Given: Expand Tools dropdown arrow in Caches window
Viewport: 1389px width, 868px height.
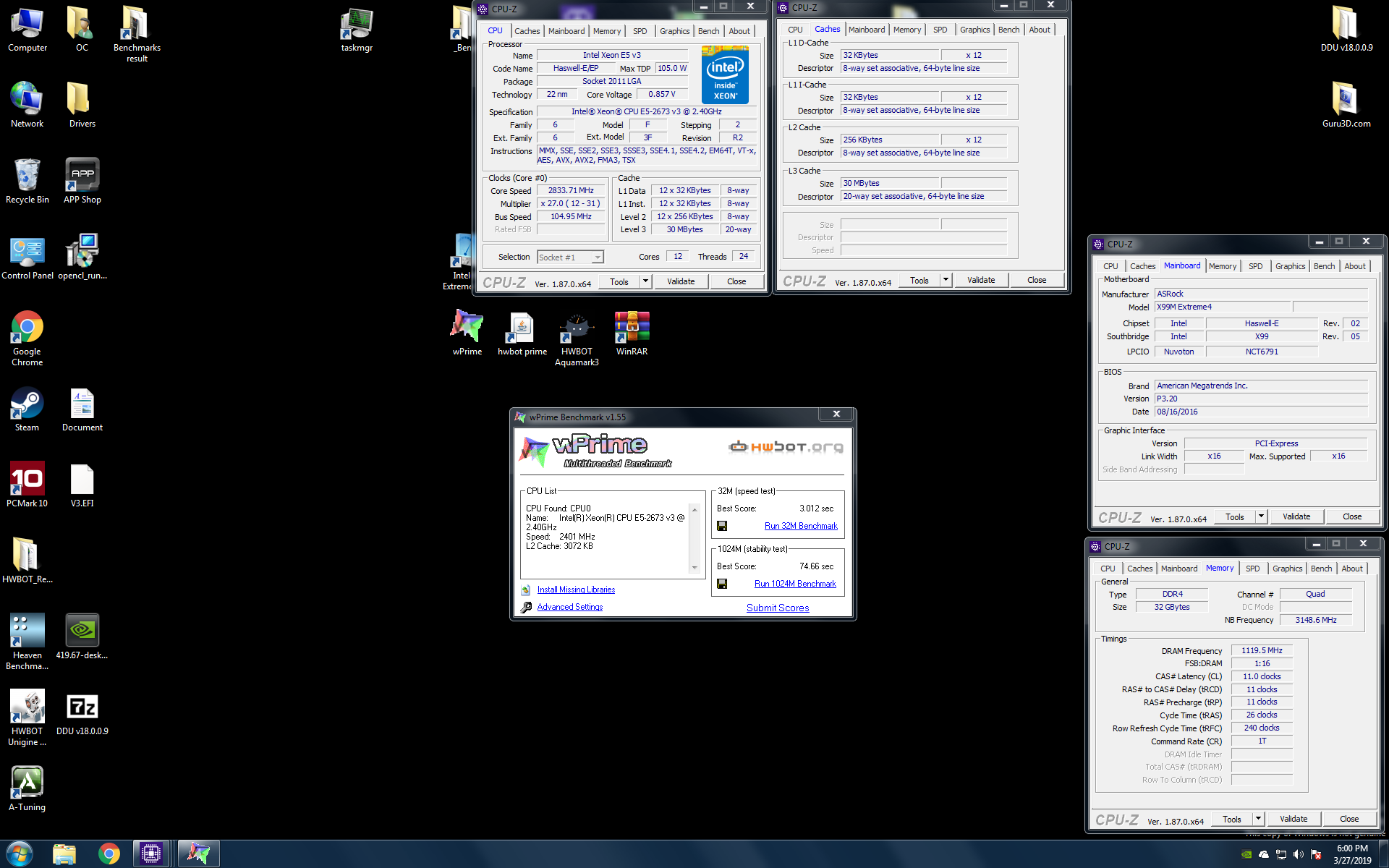Looking at the screenshot, I should tap(946, 280).
